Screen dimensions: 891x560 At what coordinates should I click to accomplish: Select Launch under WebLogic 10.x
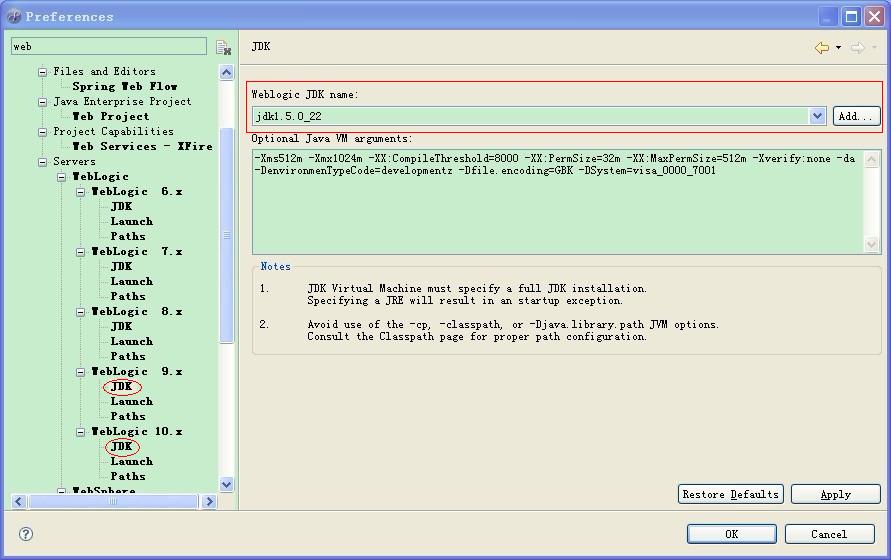[132, 462]
